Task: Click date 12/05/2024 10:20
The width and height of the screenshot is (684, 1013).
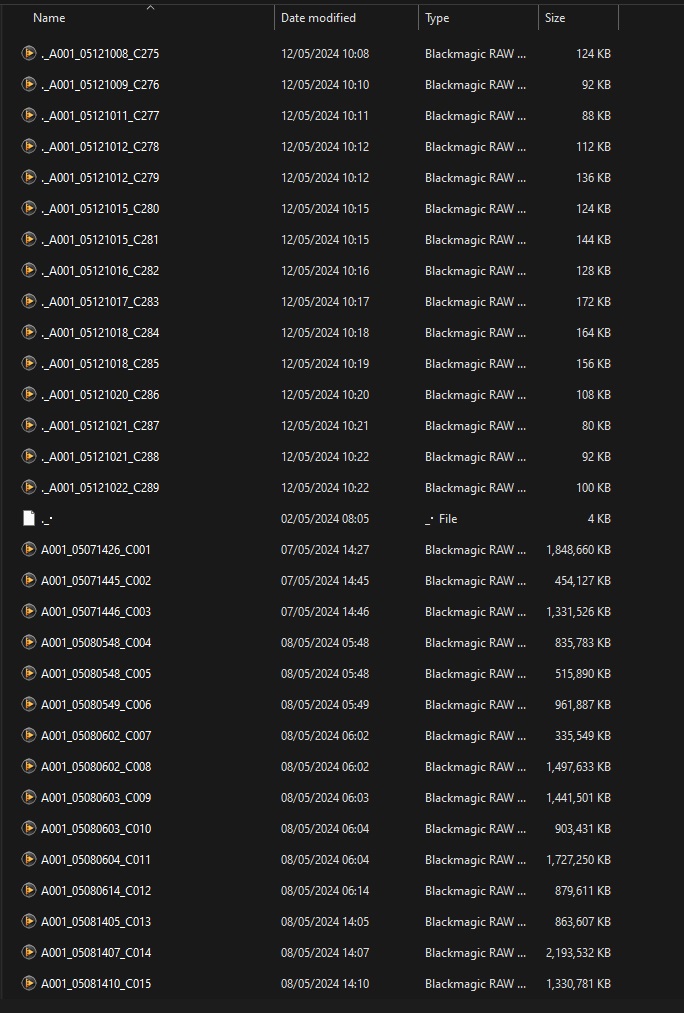Action: tap(325, 395)
